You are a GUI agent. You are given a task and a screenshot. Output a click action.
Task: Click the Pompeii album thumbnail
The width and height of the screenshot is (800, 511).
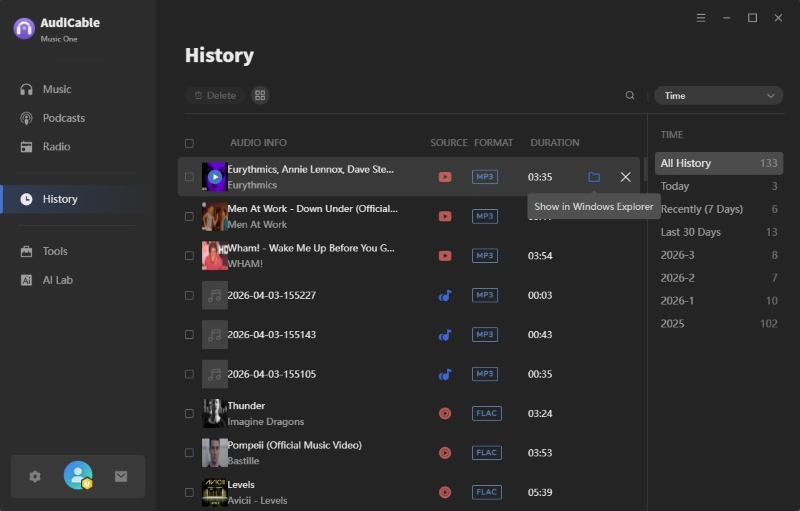click(215, 452)
